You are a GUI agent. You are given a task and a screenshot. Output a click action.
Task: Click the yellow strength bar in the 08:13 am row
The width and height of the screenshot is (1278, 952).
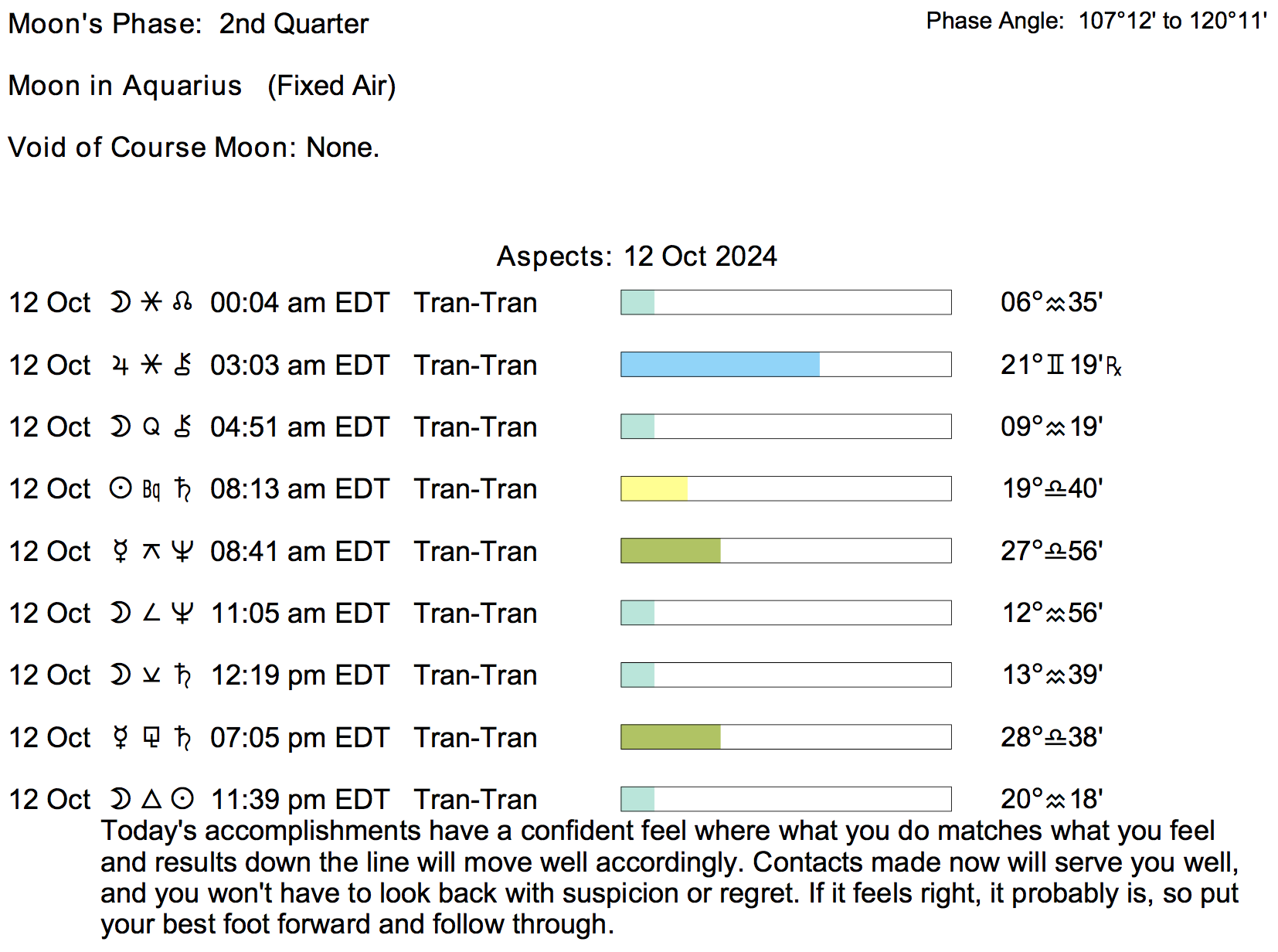pos(654,488)
